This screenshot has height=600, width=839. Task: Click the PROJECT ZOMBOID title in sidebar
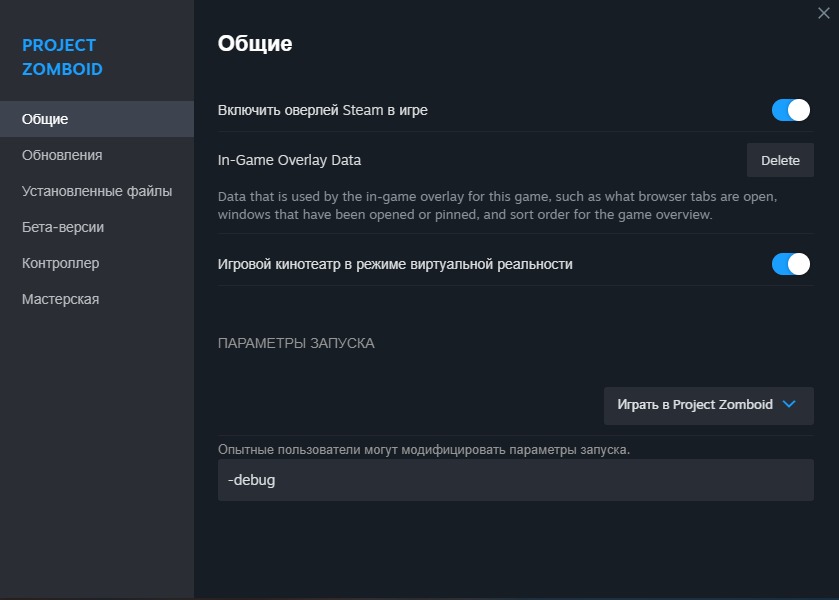(62, 57)
